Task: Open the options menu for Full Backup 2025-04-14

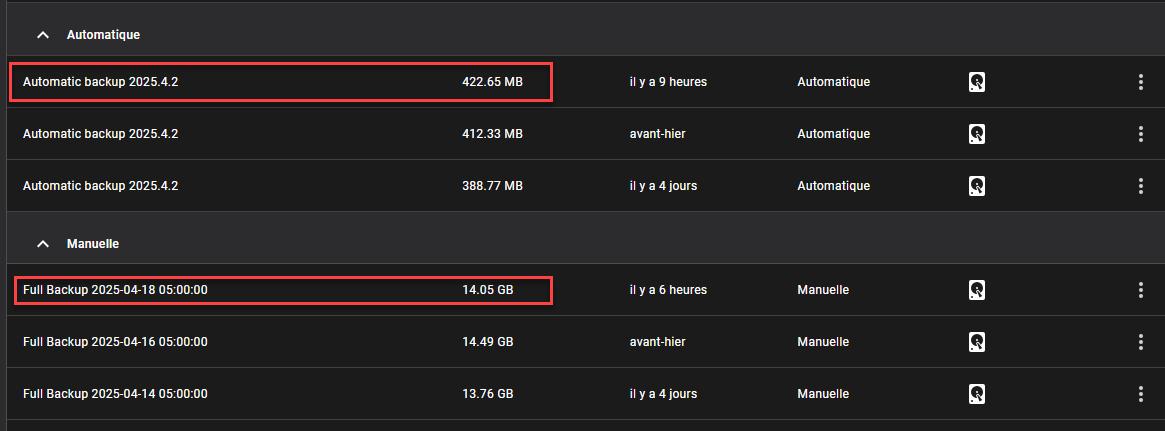Action: (1140, 394)
